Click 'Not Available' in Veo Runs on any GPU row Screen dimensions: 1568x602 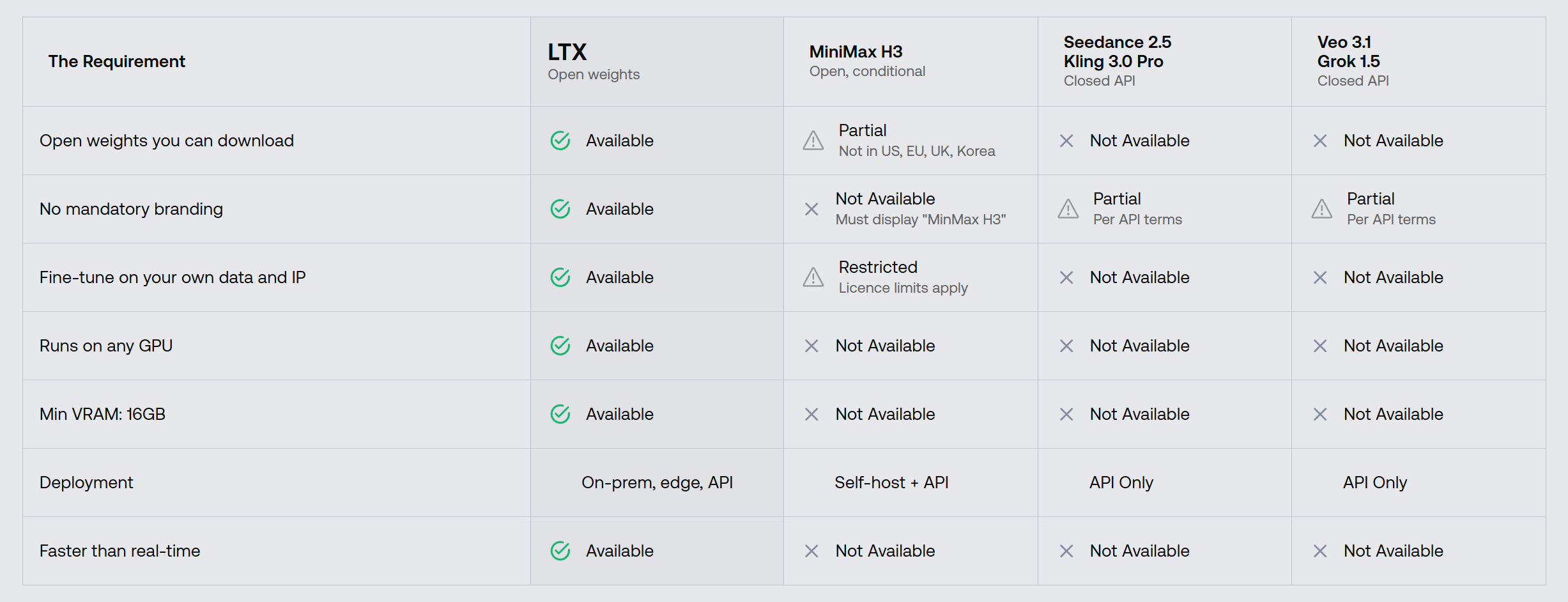point(1394,346)
